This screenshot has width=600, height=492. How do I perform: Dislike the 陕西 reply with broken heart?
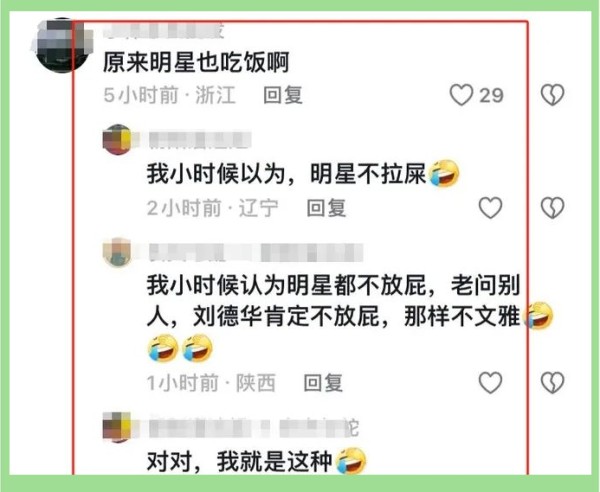pos(552,382)
